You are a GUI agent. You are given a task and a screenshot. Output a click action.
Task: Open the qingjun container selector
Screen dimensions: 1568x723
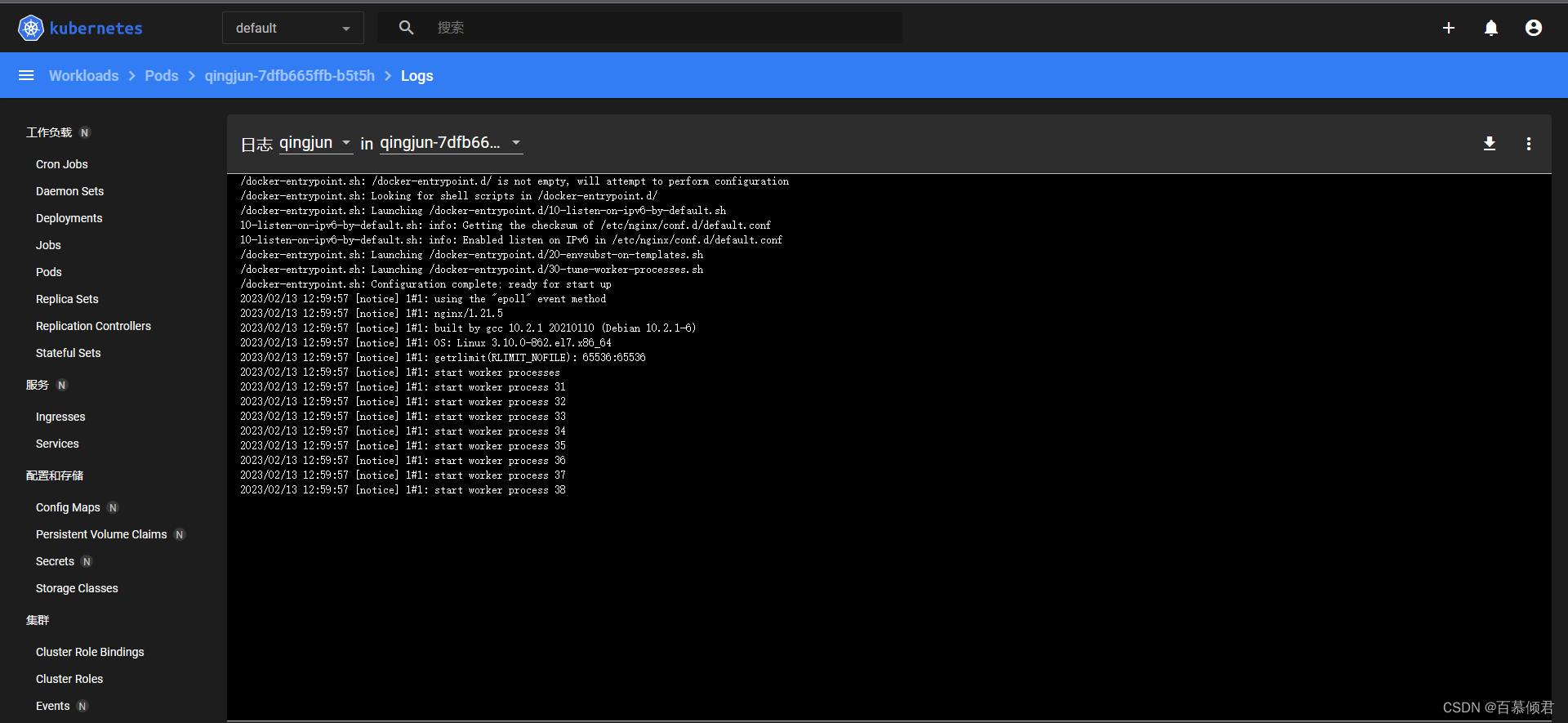pyautogui.click(x=315, y=143)
